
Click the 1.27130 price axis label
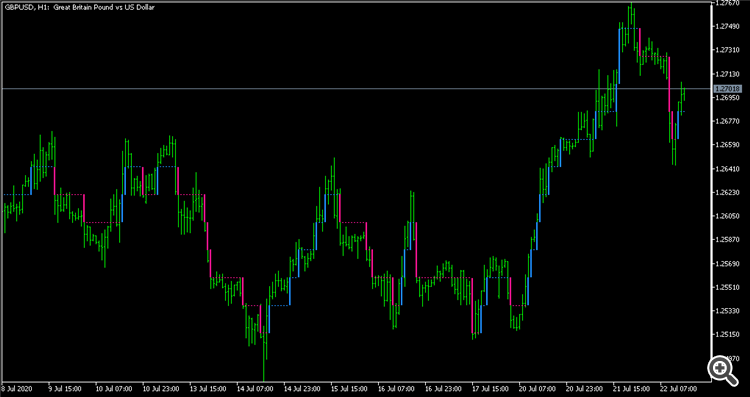click(x=727, y=74)
